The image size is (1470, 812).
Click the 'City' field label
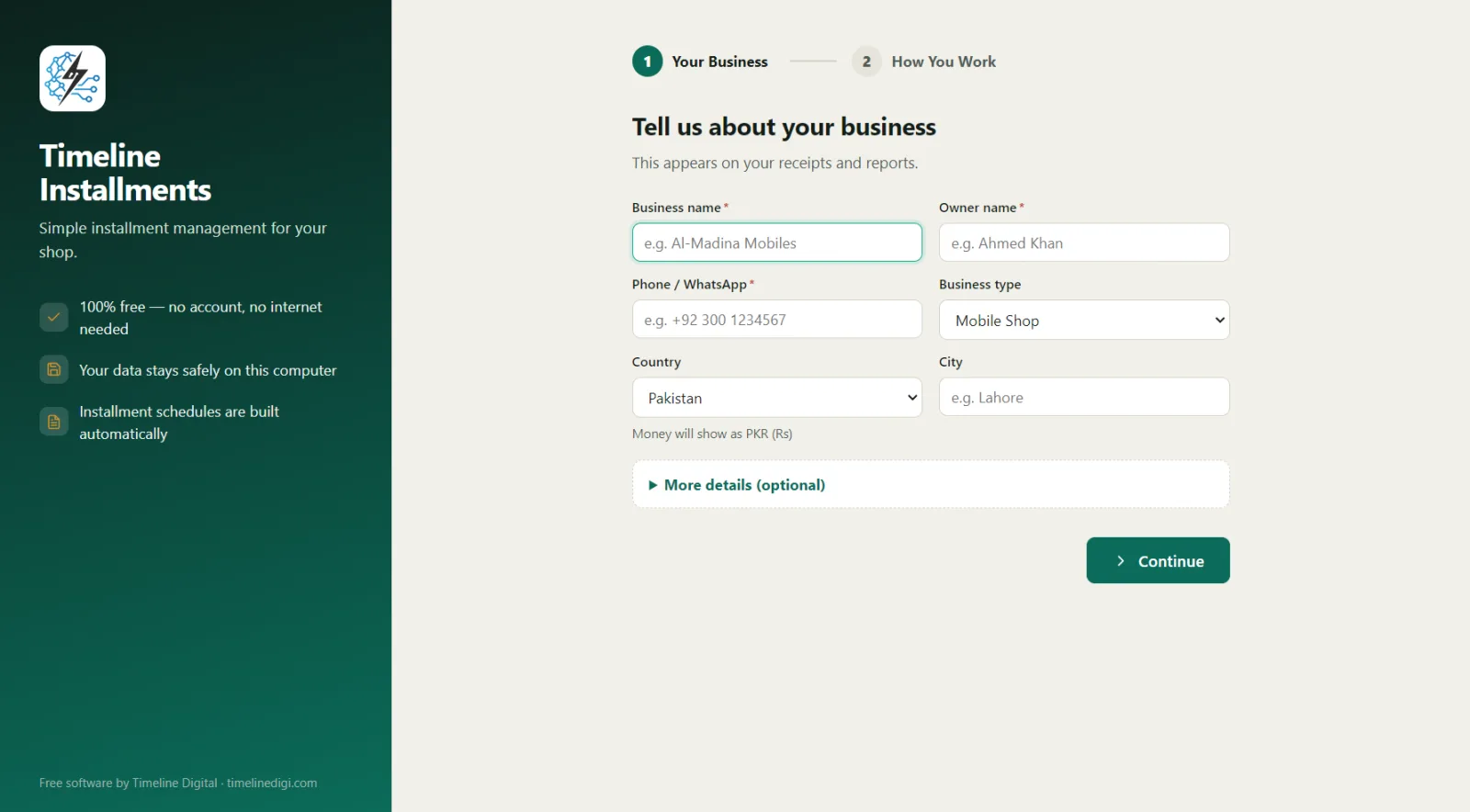point(951,362)
